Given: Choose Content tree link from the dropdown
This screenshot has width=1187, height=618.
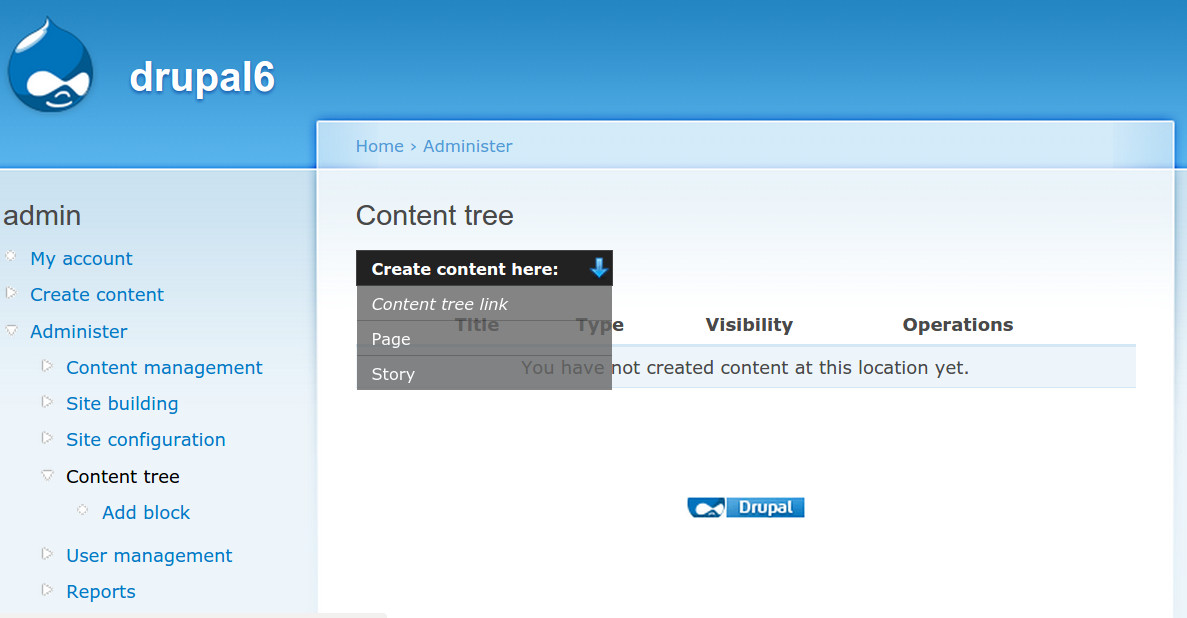Looking at the screenshot, I should (484, 304).
